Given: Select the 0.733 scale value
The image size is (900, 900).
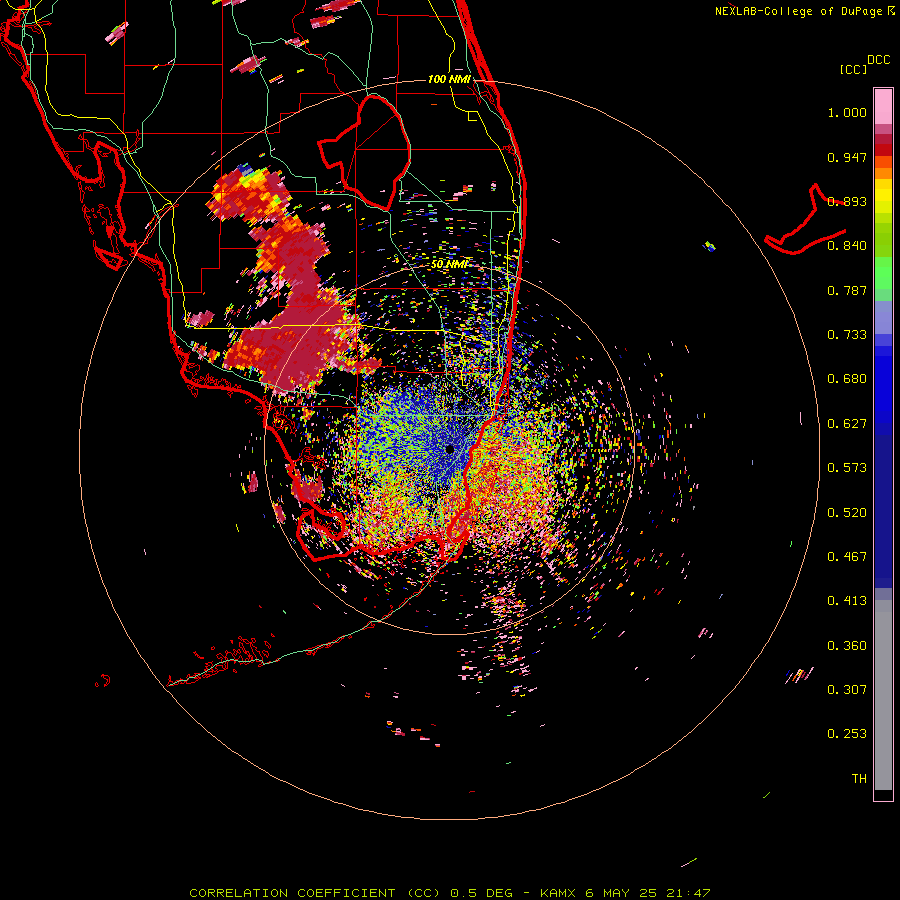Looking at the screenshot, I should 847,335.
